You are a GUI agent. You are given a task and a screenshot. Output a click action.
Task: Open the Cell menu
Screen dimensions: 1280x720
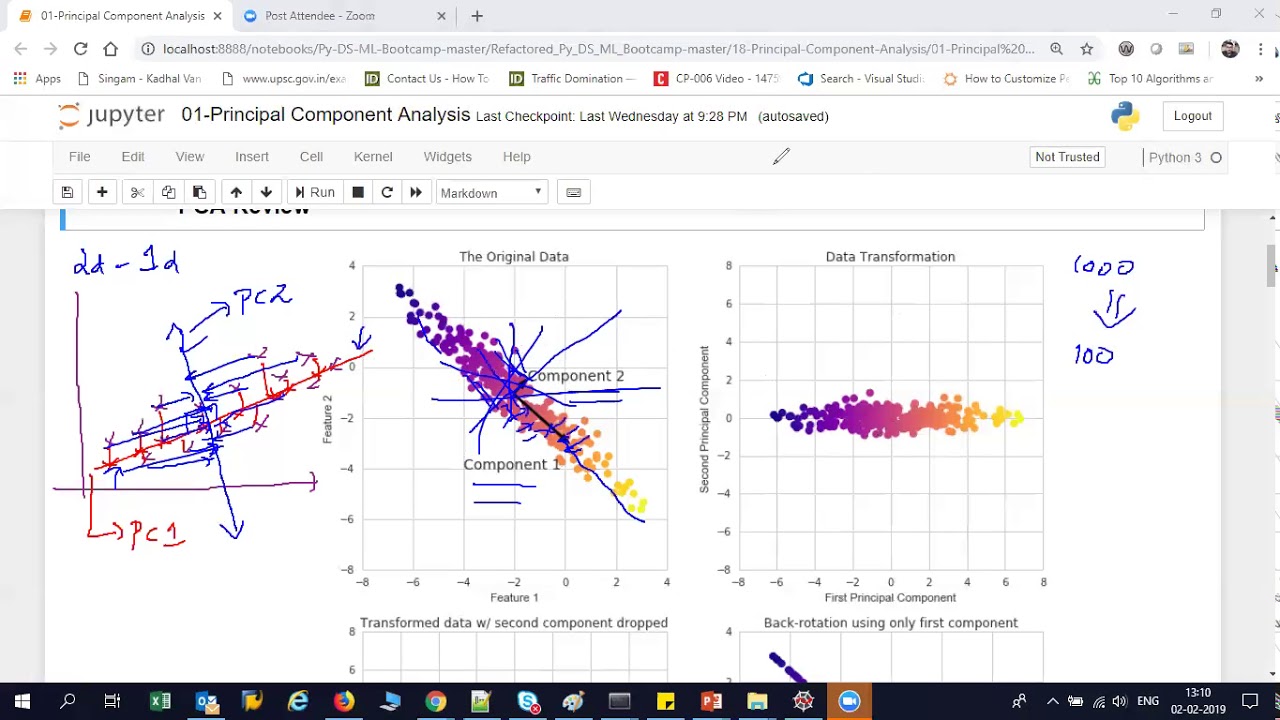[311, 156]
